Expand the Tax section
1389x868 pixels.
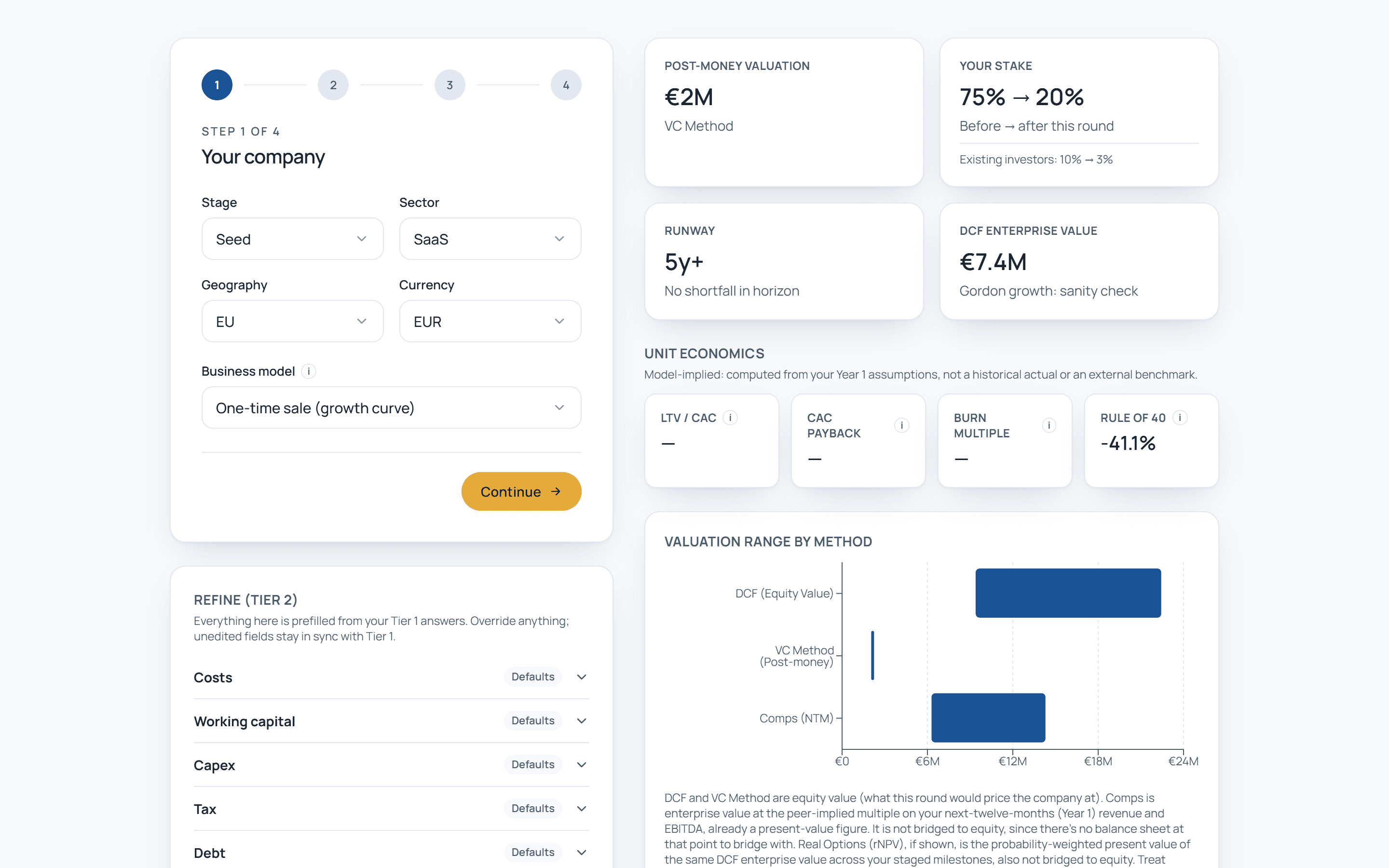tap(392, 809)
